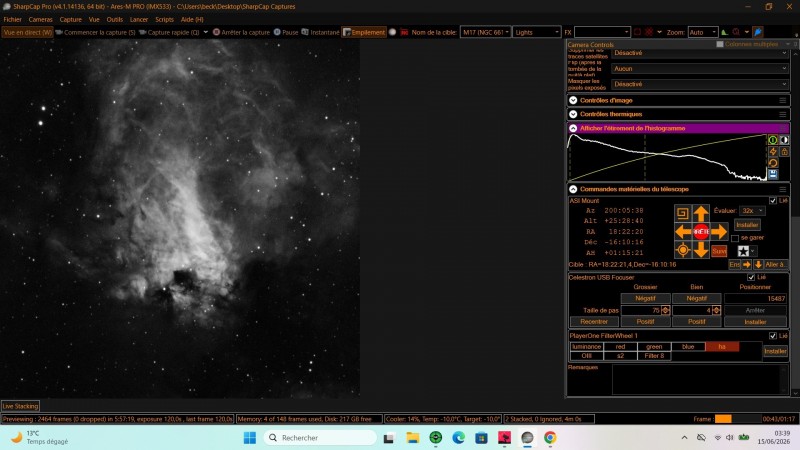Open the Zoom Auto dropdown

tap(703, 32)
